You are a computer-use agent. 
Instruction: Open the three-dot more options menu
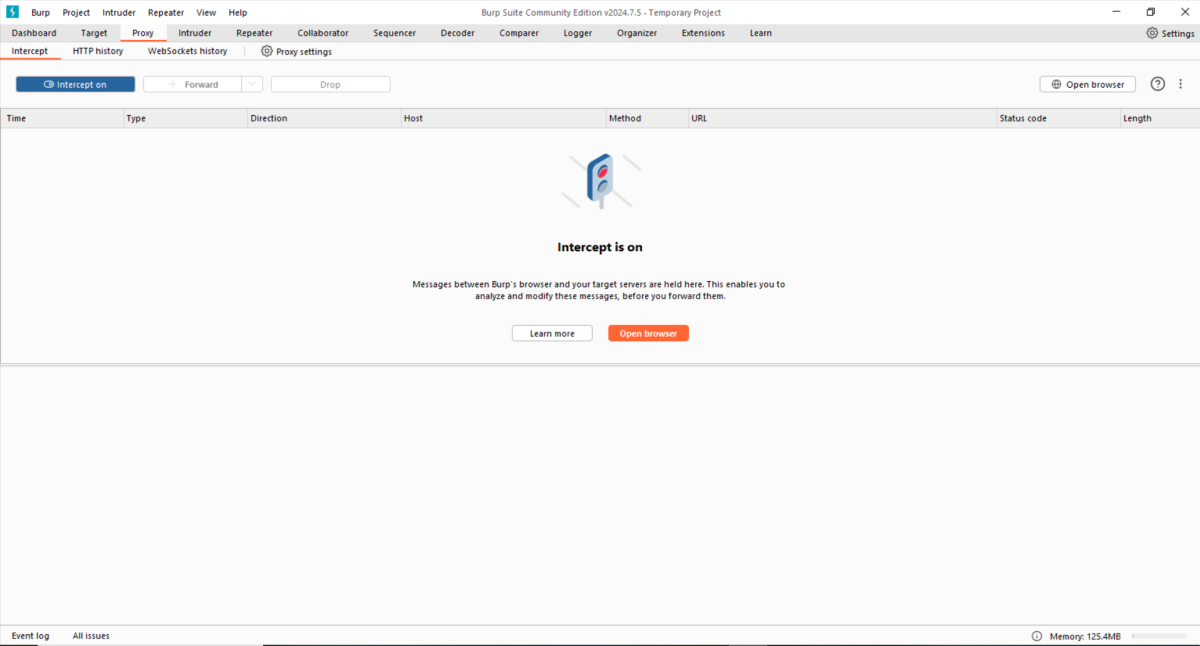1181,84
